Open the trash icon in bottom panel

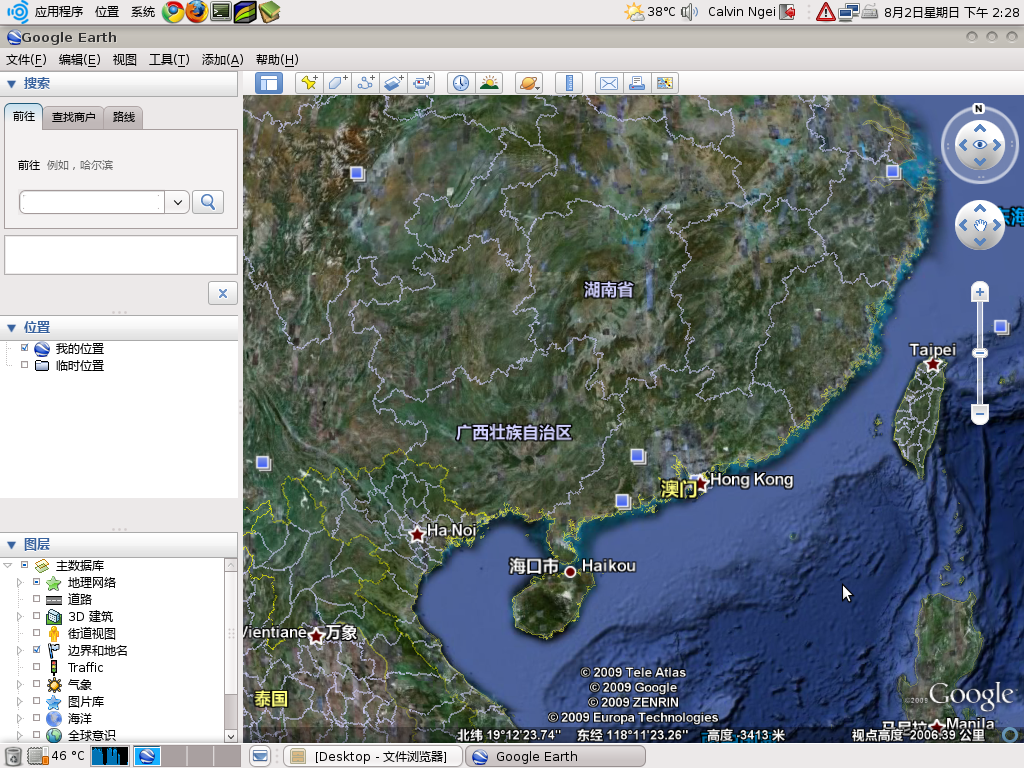point(13,756)
